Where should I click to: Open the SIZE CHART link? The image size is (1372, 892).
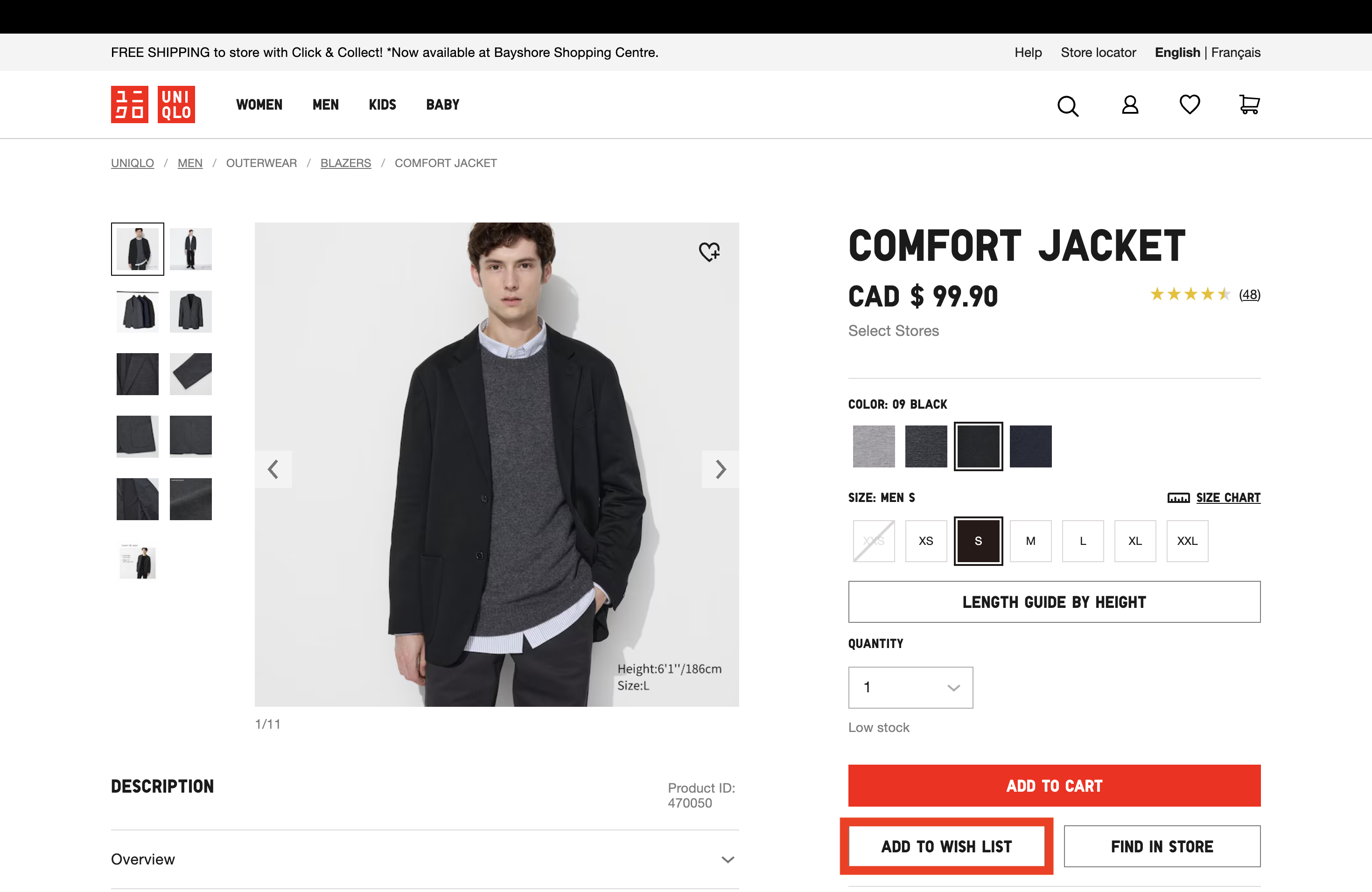click(1227, 497)
